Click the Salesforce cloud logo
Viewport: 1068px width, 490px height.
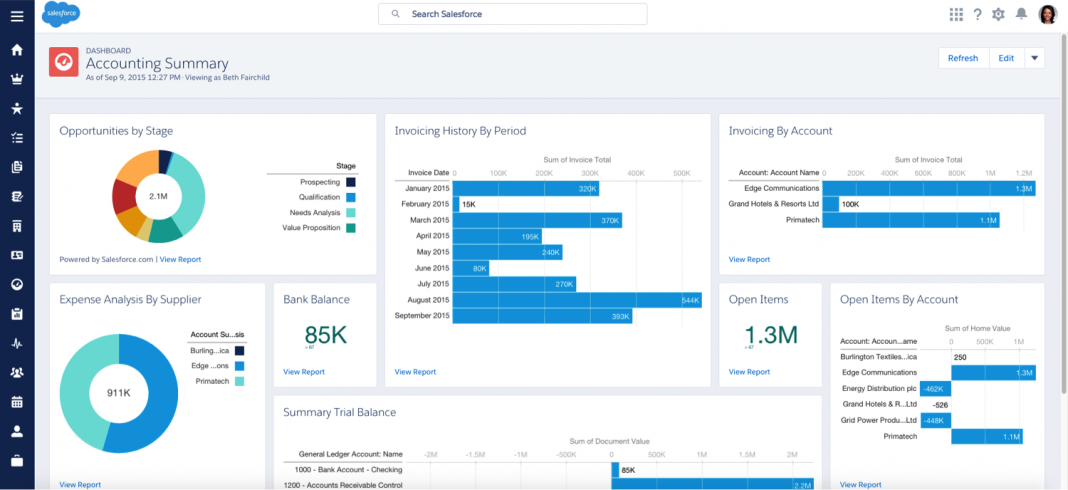pos(61,14)
